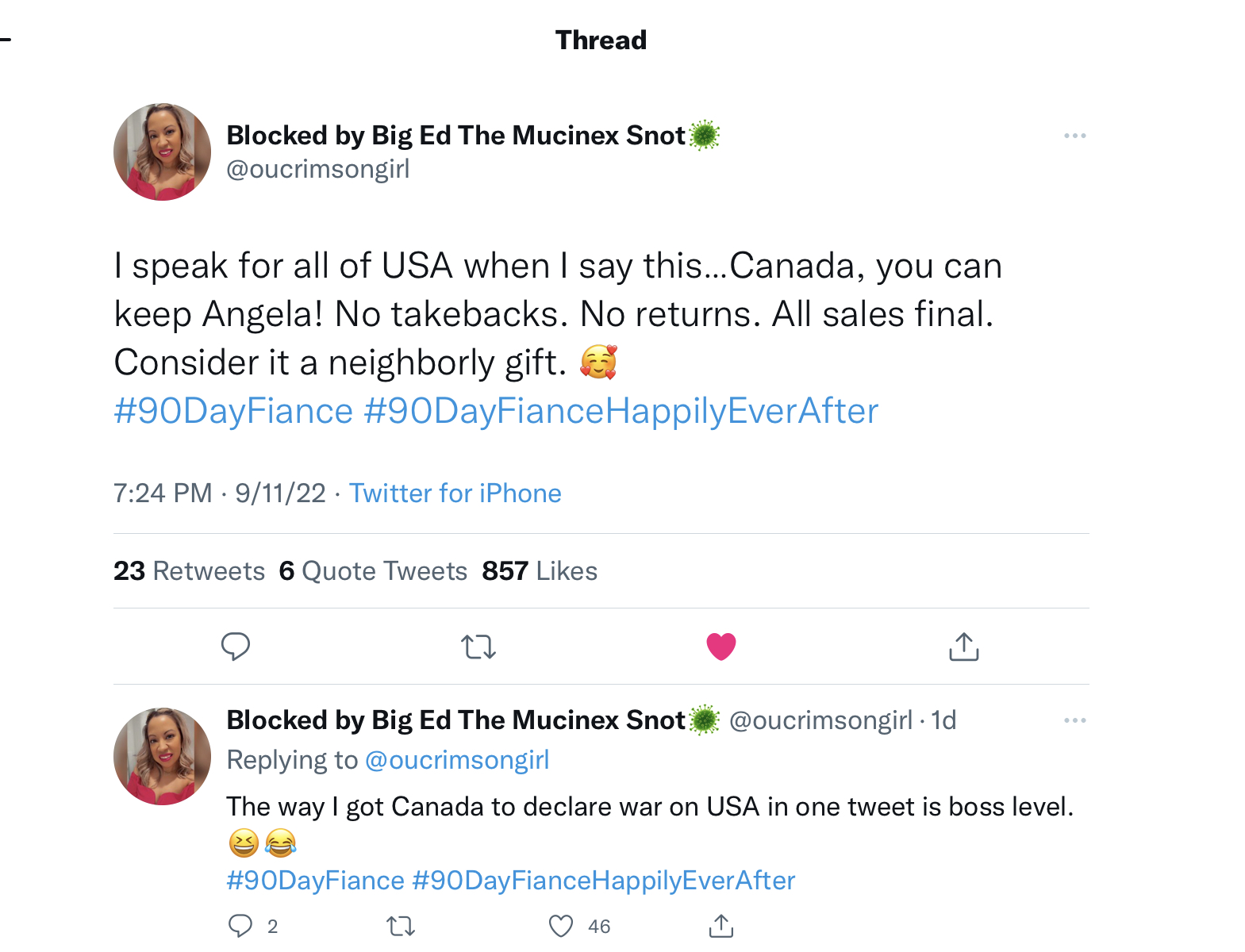View the 23 Retweets list

(189, 571)
